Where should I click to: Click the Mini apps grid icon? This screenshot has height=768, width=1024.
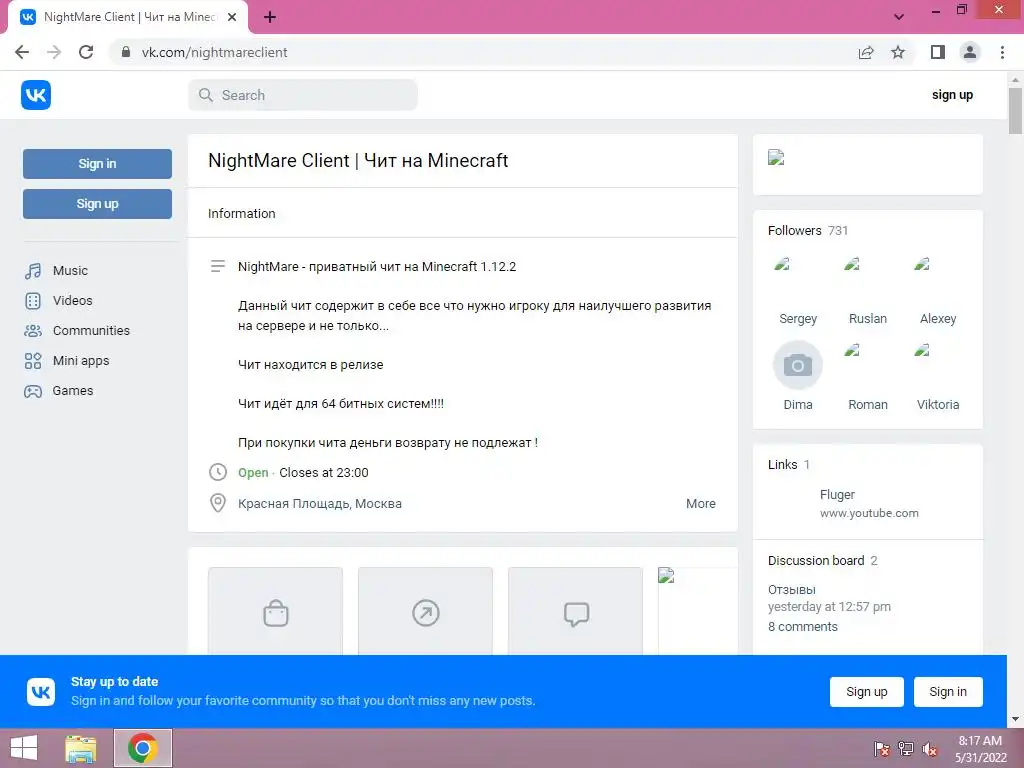pyautogui.click(x=33, y=361)
